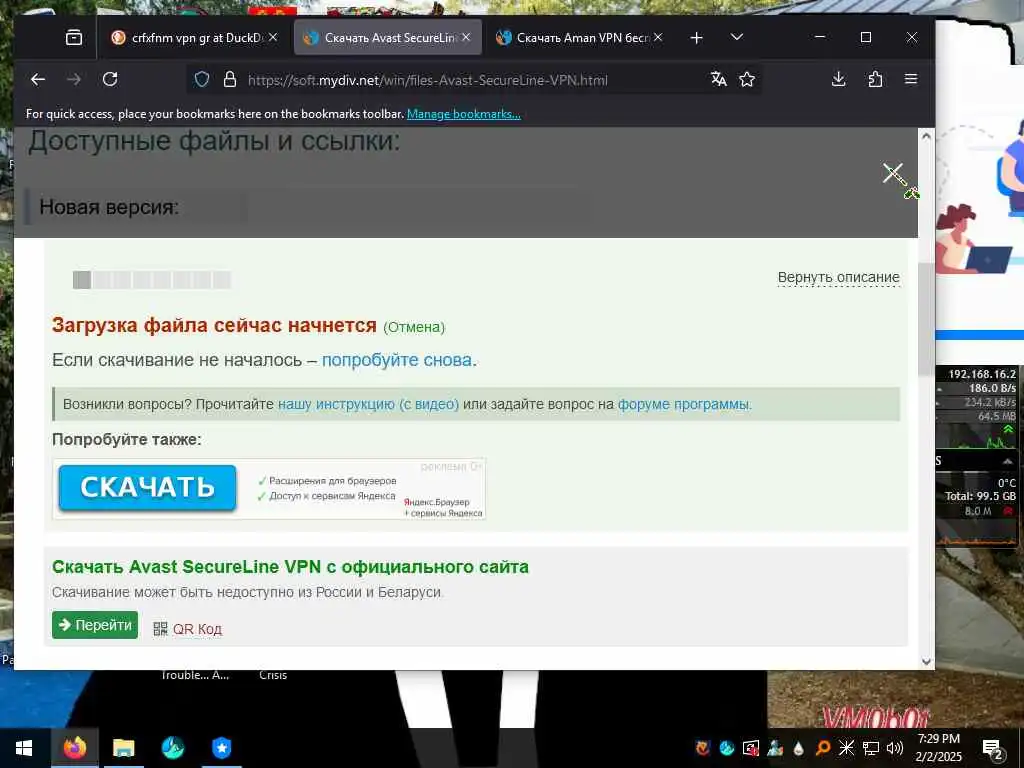Image resolution: width=1024 pixels, height=768 pixels.
Task: Open the blue shield star taskbar app
Action: pyautogui.click(x=221, y=748)
